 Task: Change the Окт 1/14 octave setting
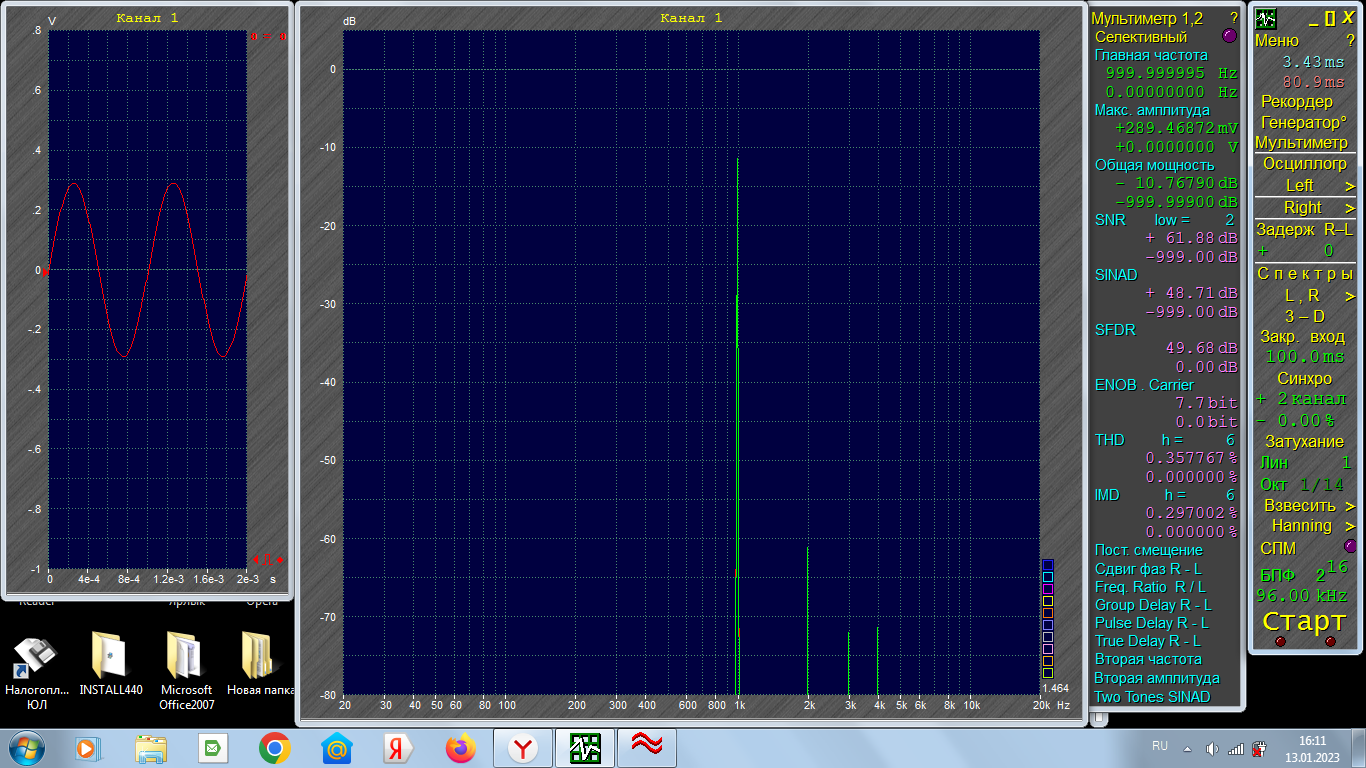click(1302, 484)
